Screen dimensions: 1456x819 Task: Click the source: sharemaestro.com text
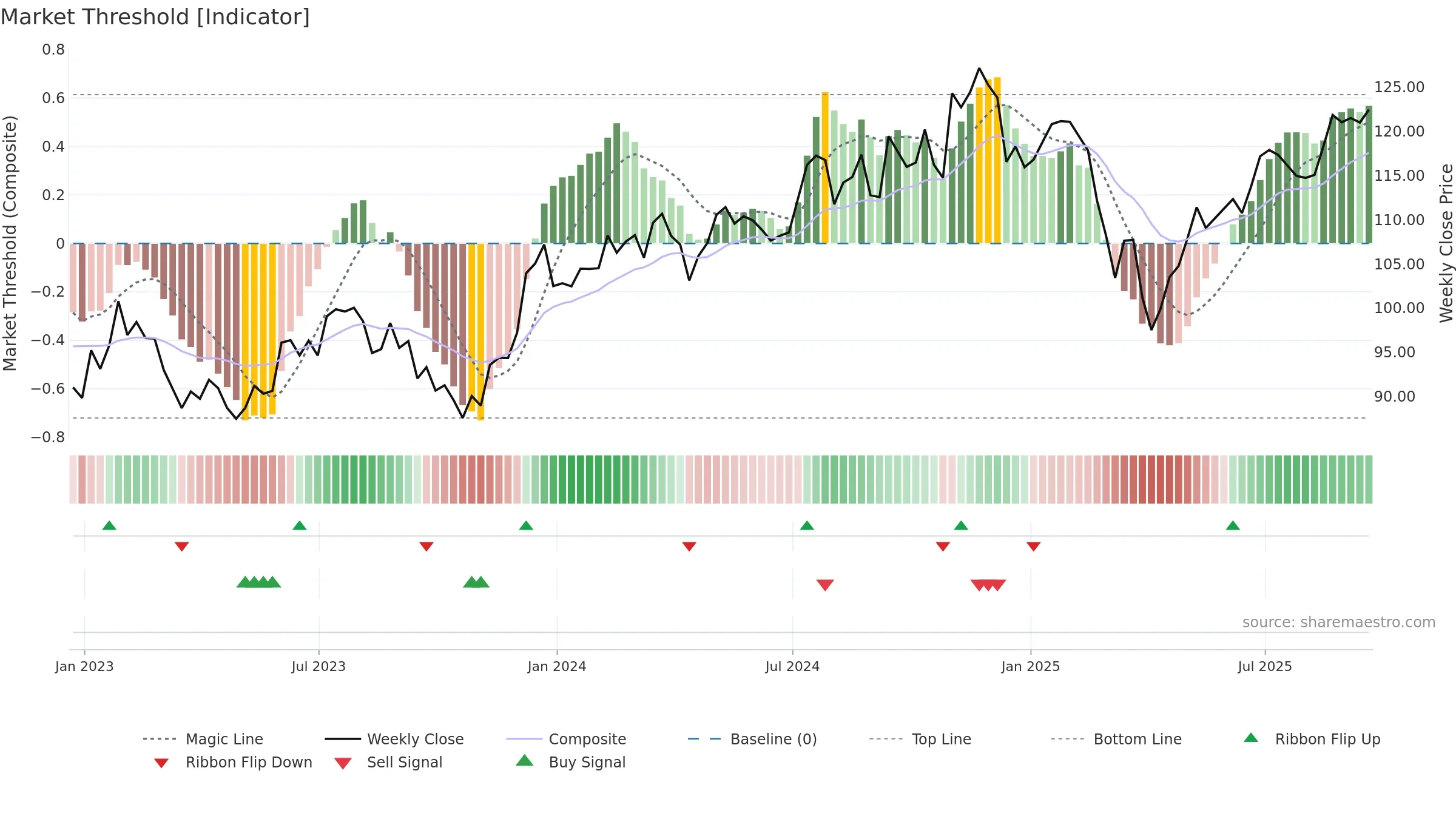1339,622
